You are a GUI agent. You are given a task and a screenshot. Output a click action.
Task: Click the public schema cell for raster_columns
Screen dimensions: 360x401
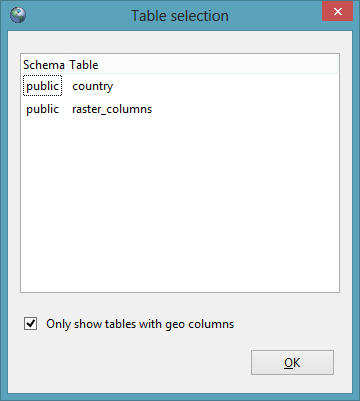42,109
